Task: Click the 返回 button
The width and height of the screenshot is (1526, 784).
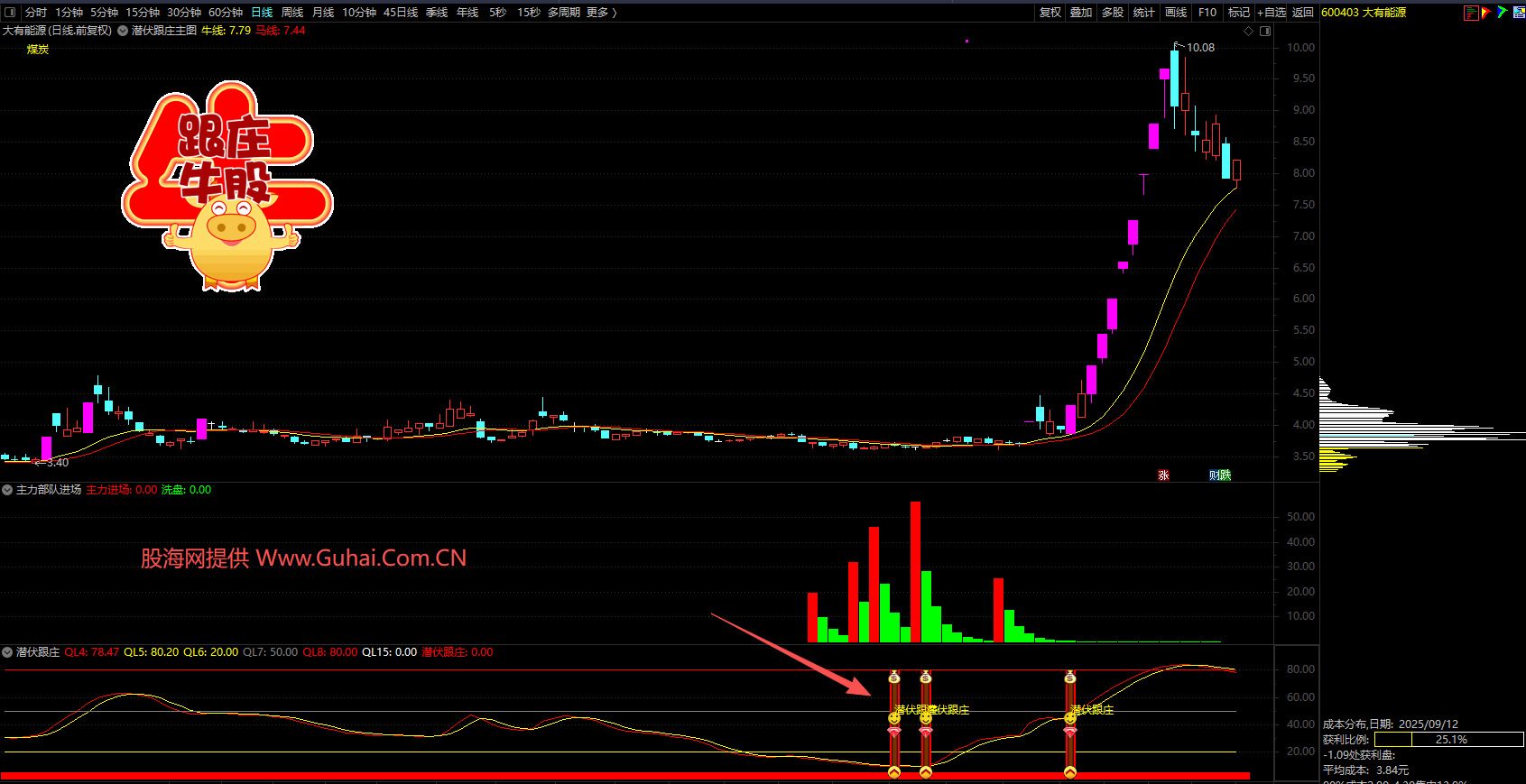Action: click(1302, 13)
